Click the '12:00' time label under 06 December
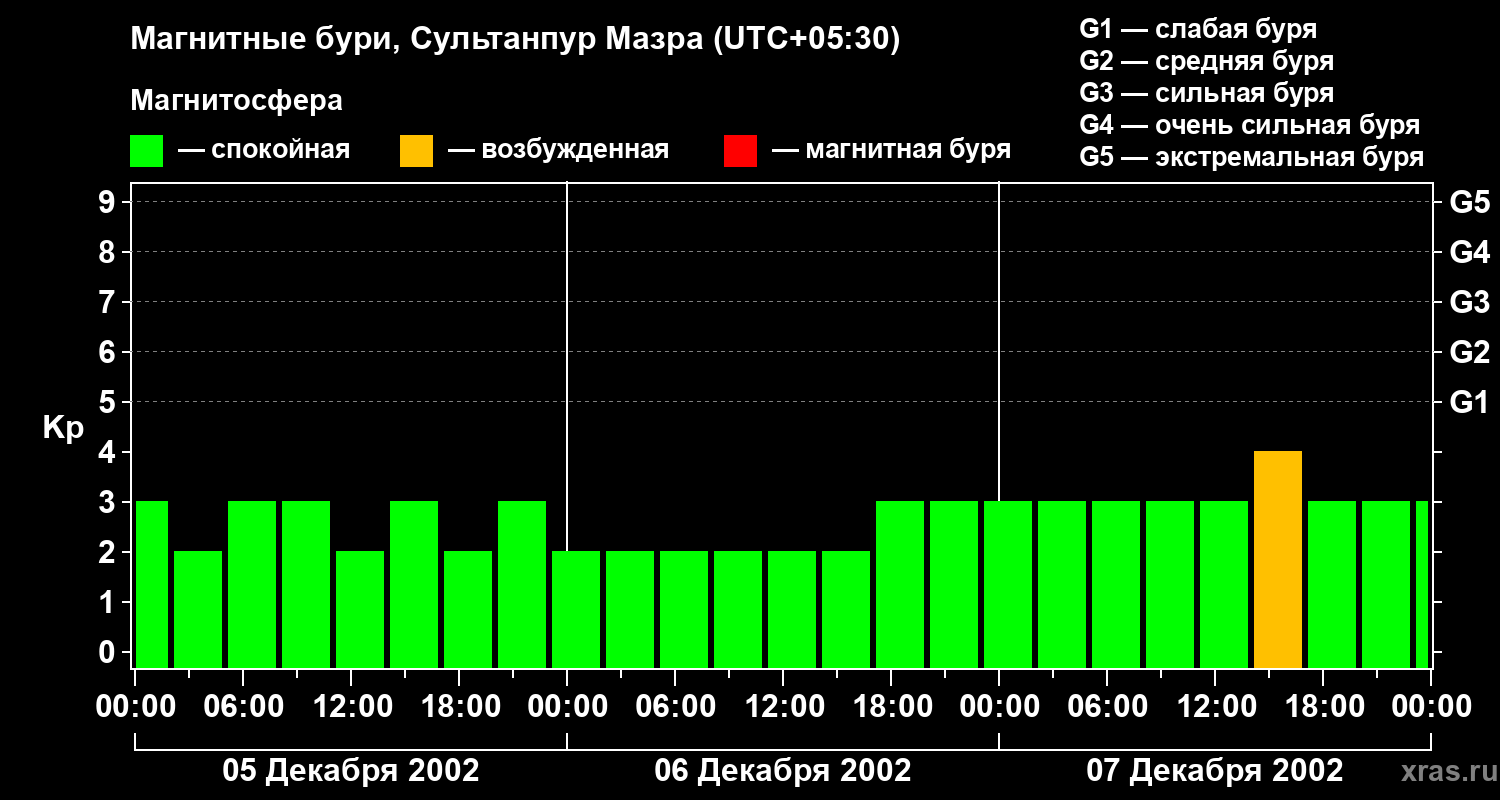The image size is (1500, 800). (783, 707)
